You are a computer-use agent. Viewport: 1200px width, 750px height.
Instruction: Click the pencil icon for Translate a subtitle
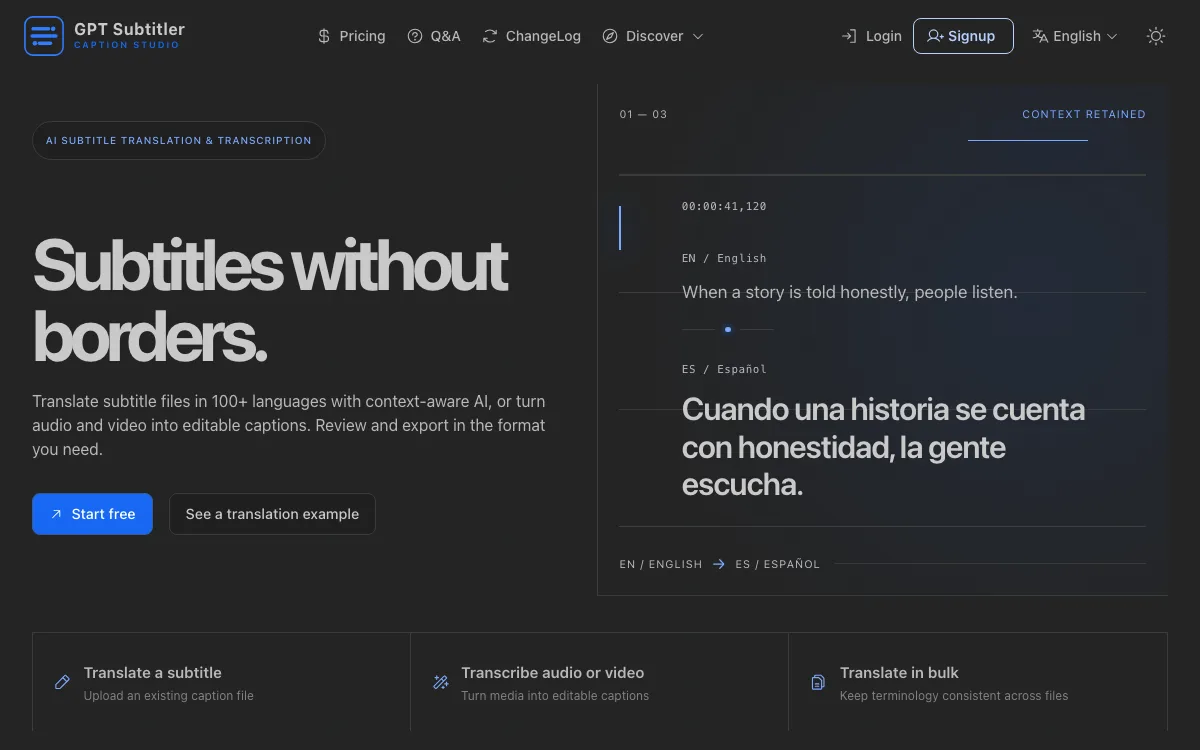pos(62,682)
